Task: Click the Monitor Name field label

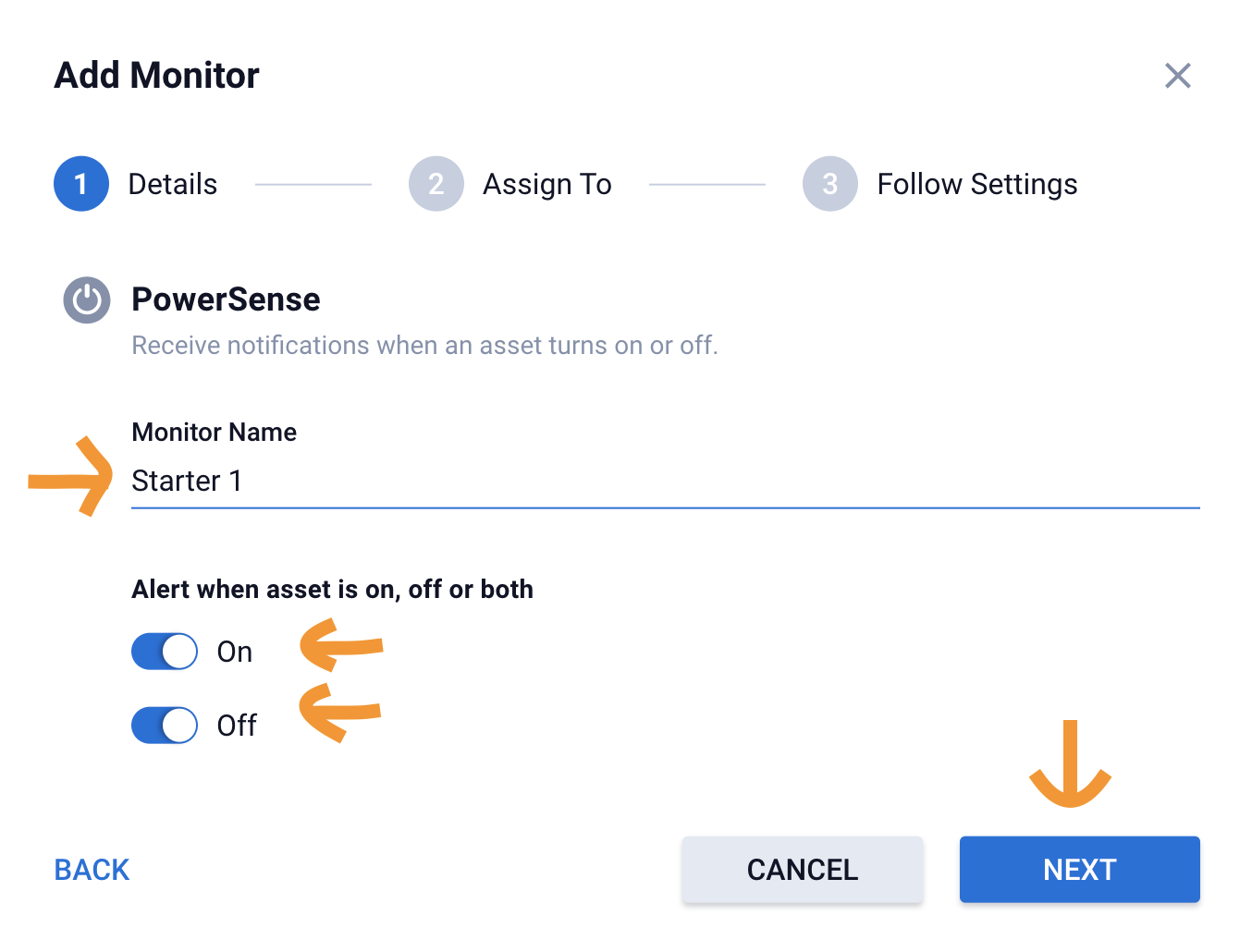Action: point(215,432)
